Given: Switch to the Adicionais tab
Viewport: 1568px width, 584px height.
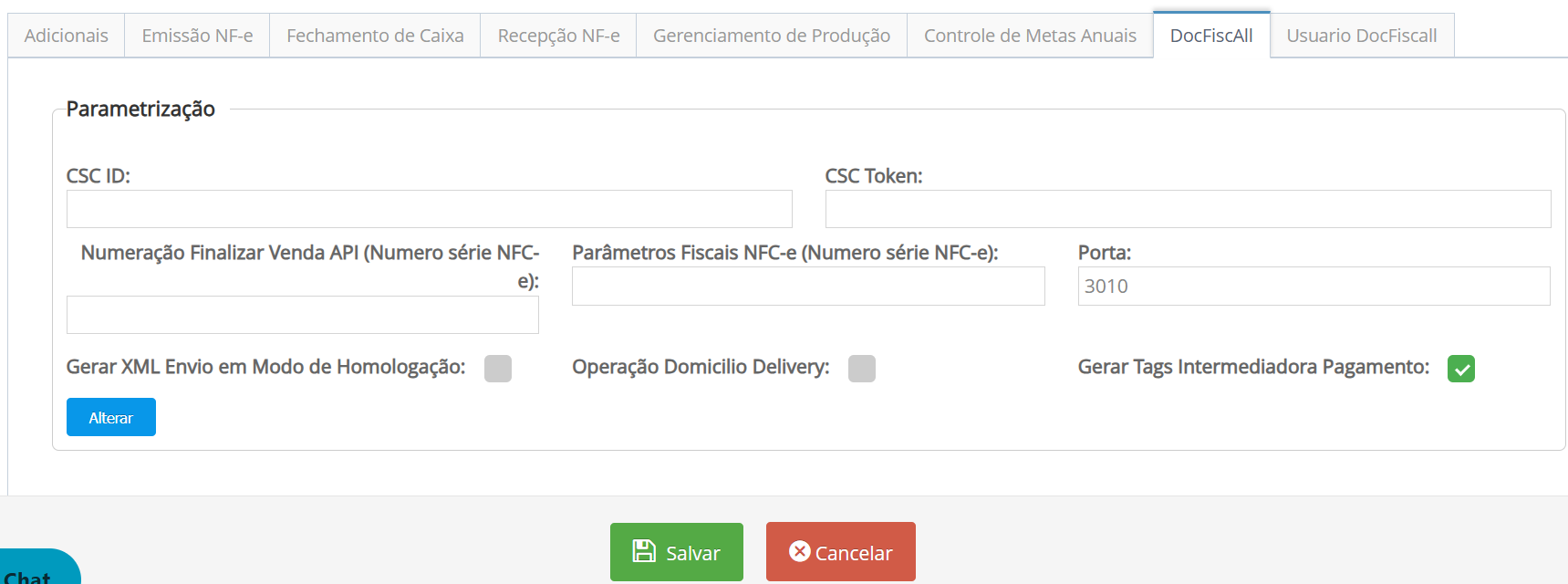Looking at the screenshot, I should click(x=67, y=36).
